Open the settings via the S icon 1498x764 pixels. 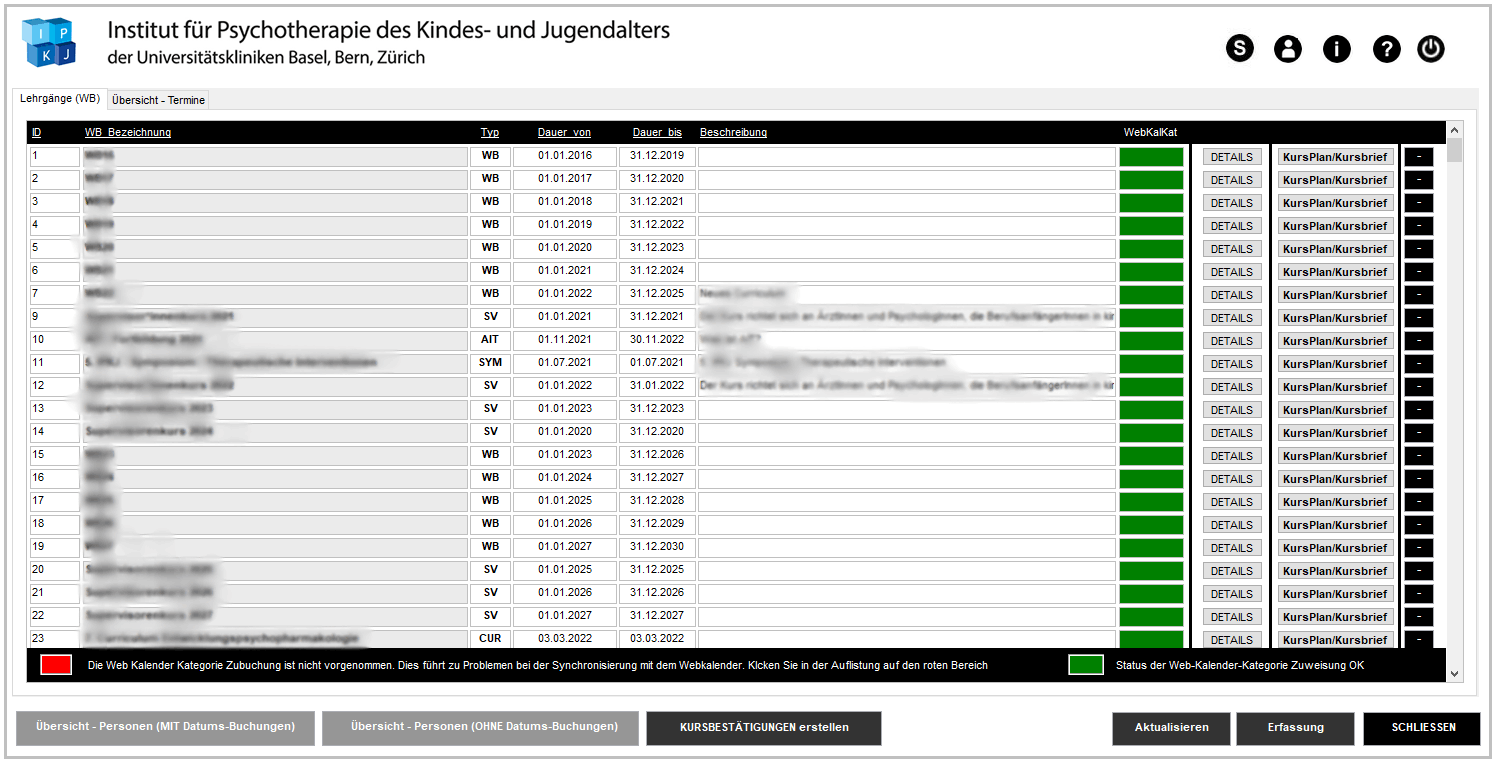(x=1240, y=48)
